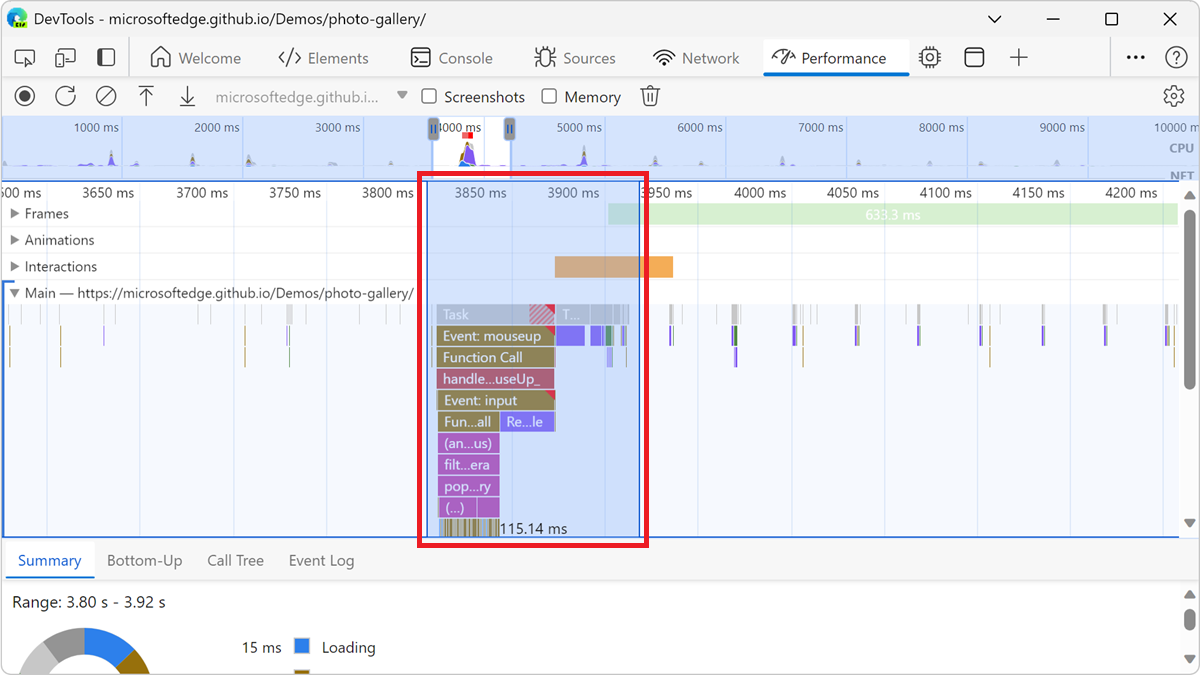
Task: Open the Performance panel settings gear
Action: [x=1173, y=96]
